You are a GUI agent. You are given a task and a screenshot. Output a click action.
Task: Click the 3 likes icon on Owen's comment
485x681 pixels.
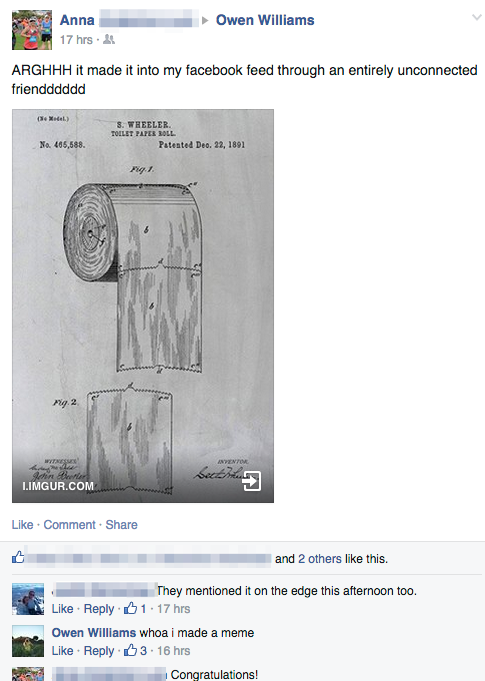[x=130, y=650]
